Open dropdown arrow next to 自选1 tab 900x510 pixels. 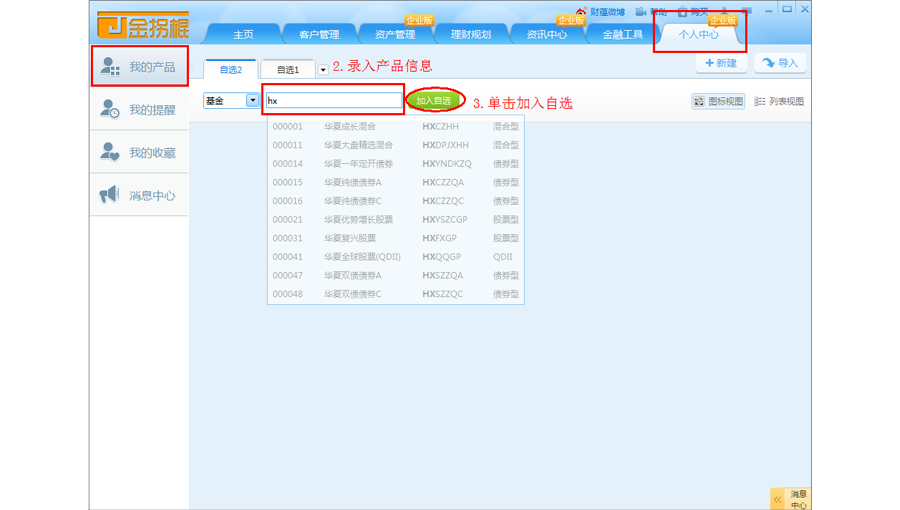pyautogui.click(x=323, y=70)
